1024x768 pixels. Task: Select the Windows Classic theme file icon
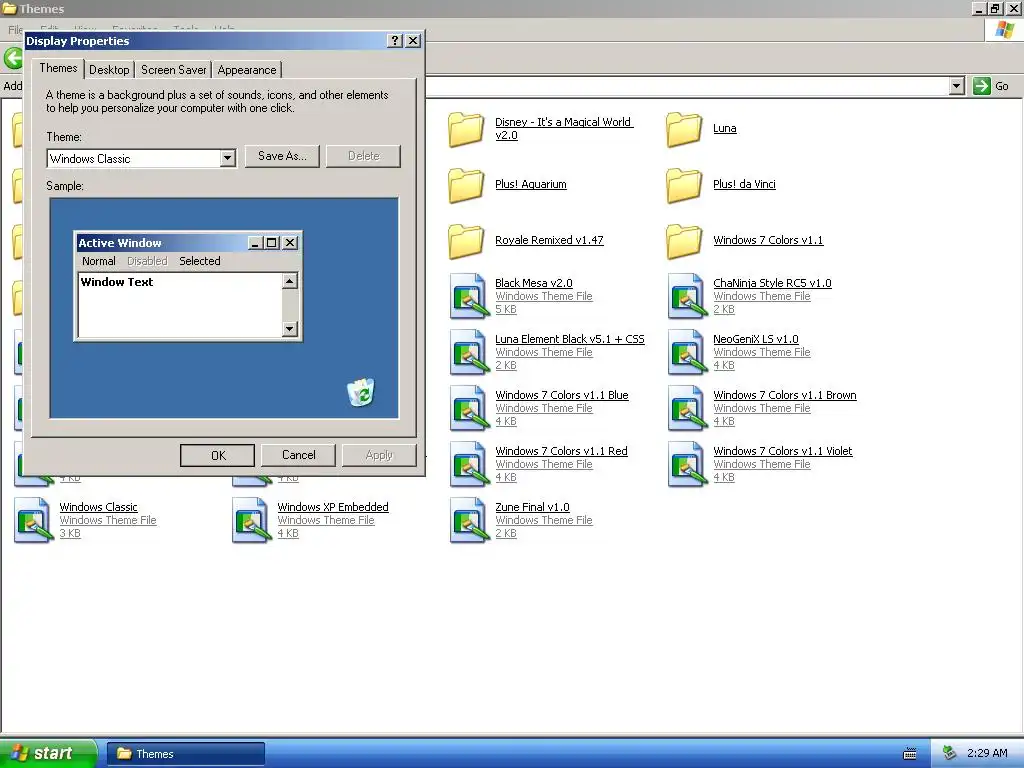coord(33,520)
